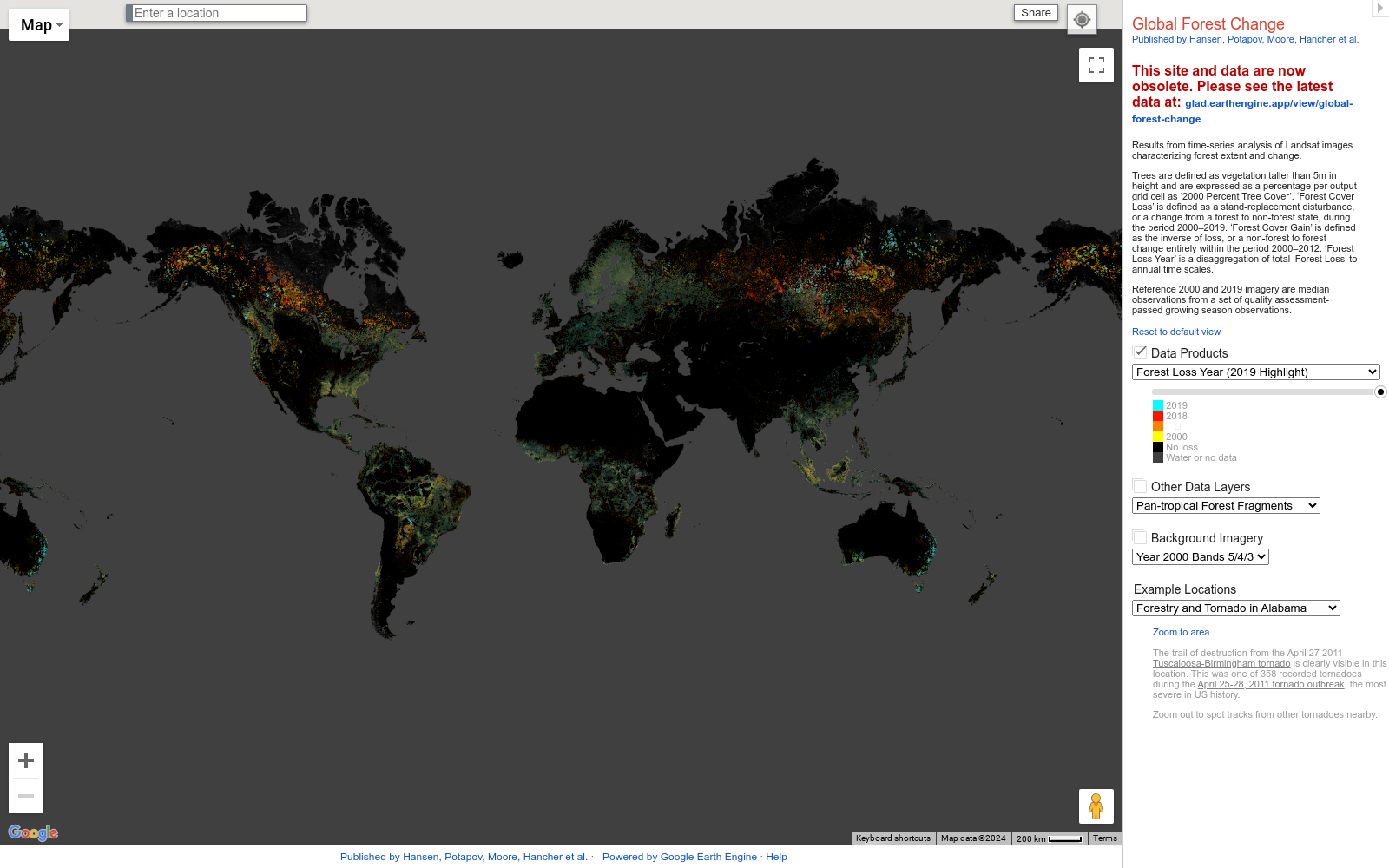Open the Global Forest Change title link
Viewport: 1389px width, 868px height.
tap(1208, 24)
